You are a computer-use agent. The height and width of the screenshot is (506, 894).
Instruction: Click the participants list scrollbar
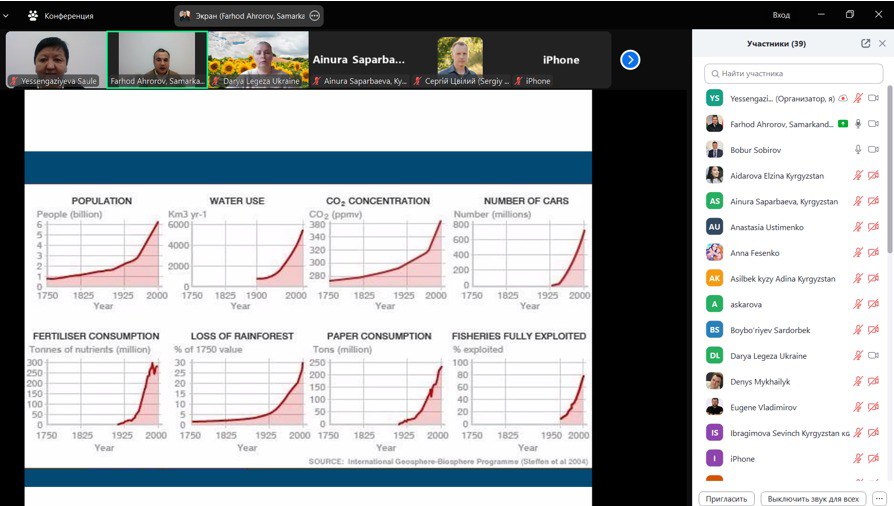tap(890, 169)
